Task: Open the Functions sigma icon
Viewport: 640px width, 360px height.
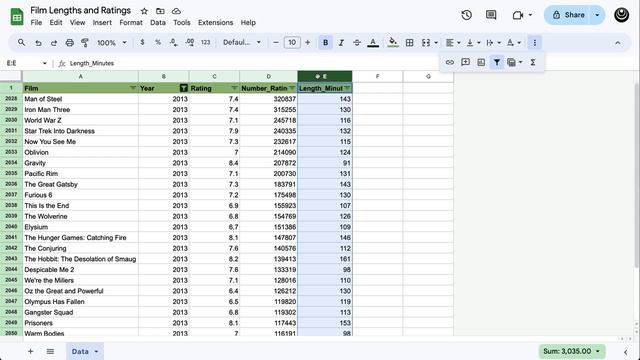Action: click(533, 62)
